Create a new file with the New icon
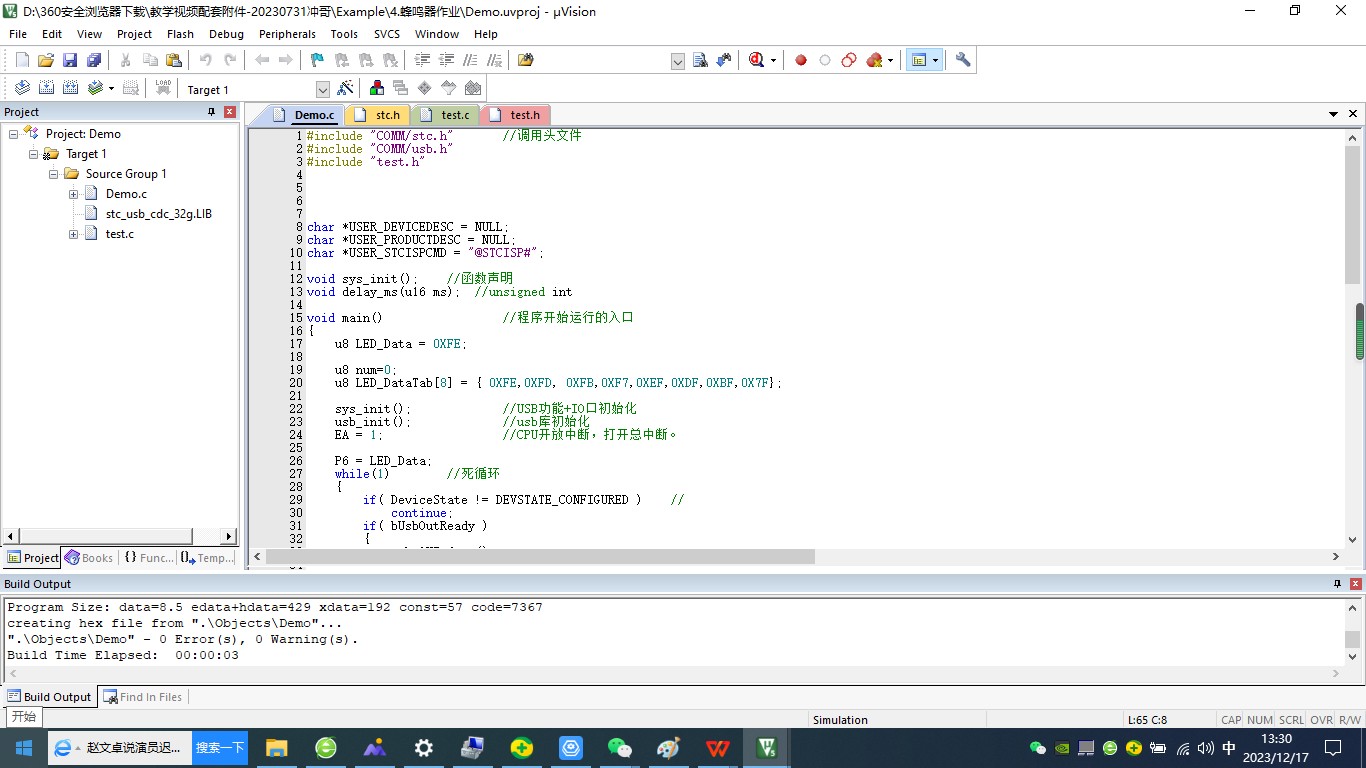The height and width of the screenshot is (768, 1366). 22,60
